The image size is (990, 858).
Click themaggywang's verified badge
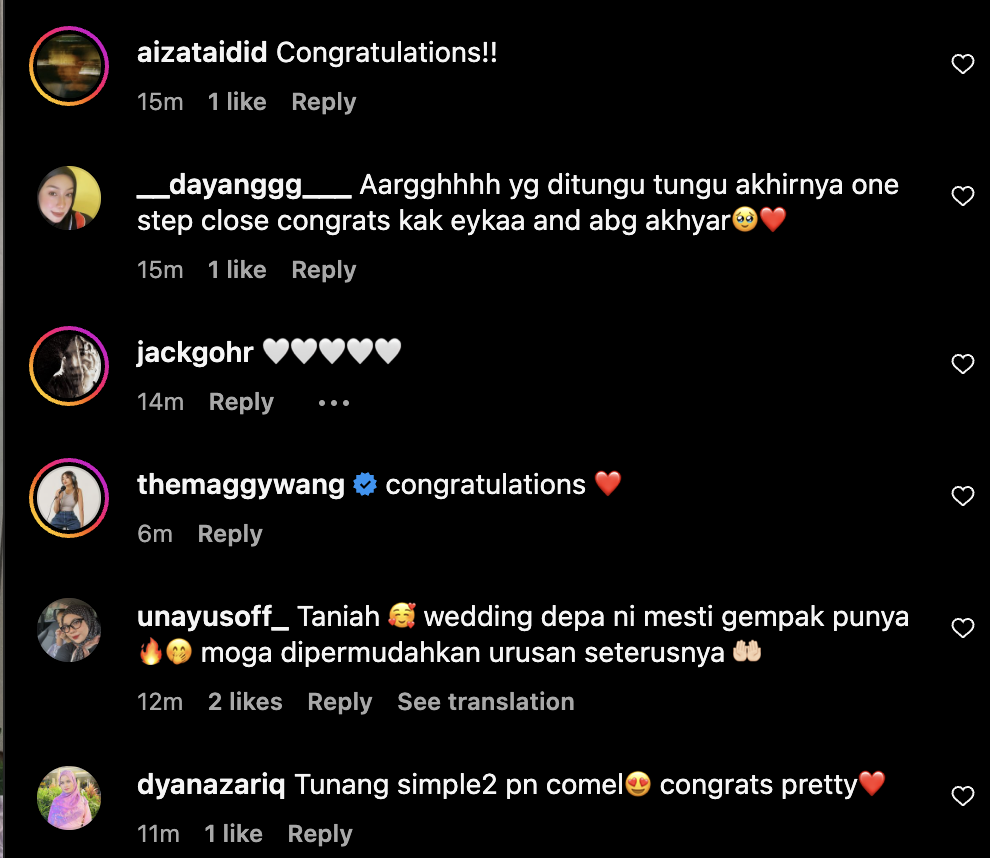365,485
